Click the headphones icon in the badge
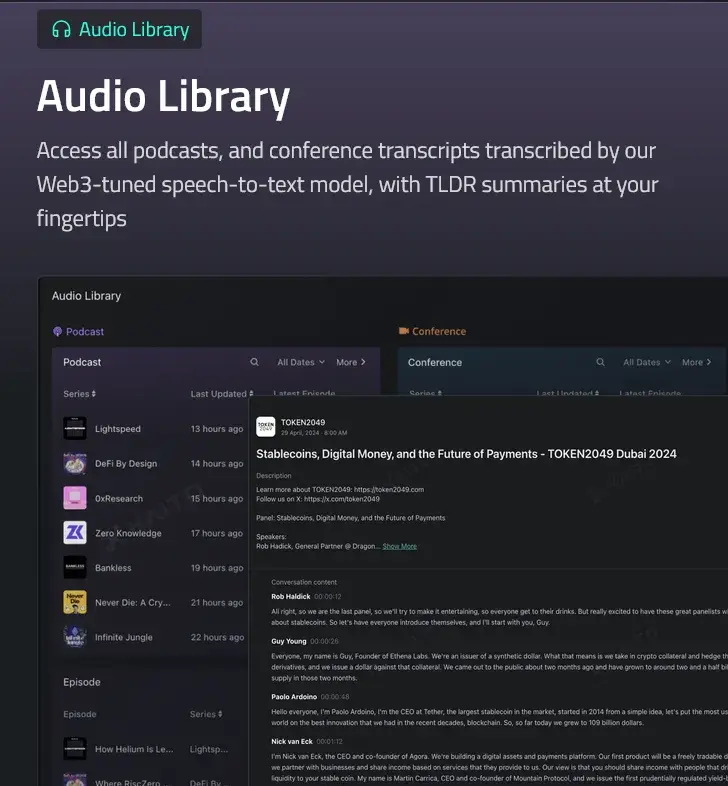 61,29
